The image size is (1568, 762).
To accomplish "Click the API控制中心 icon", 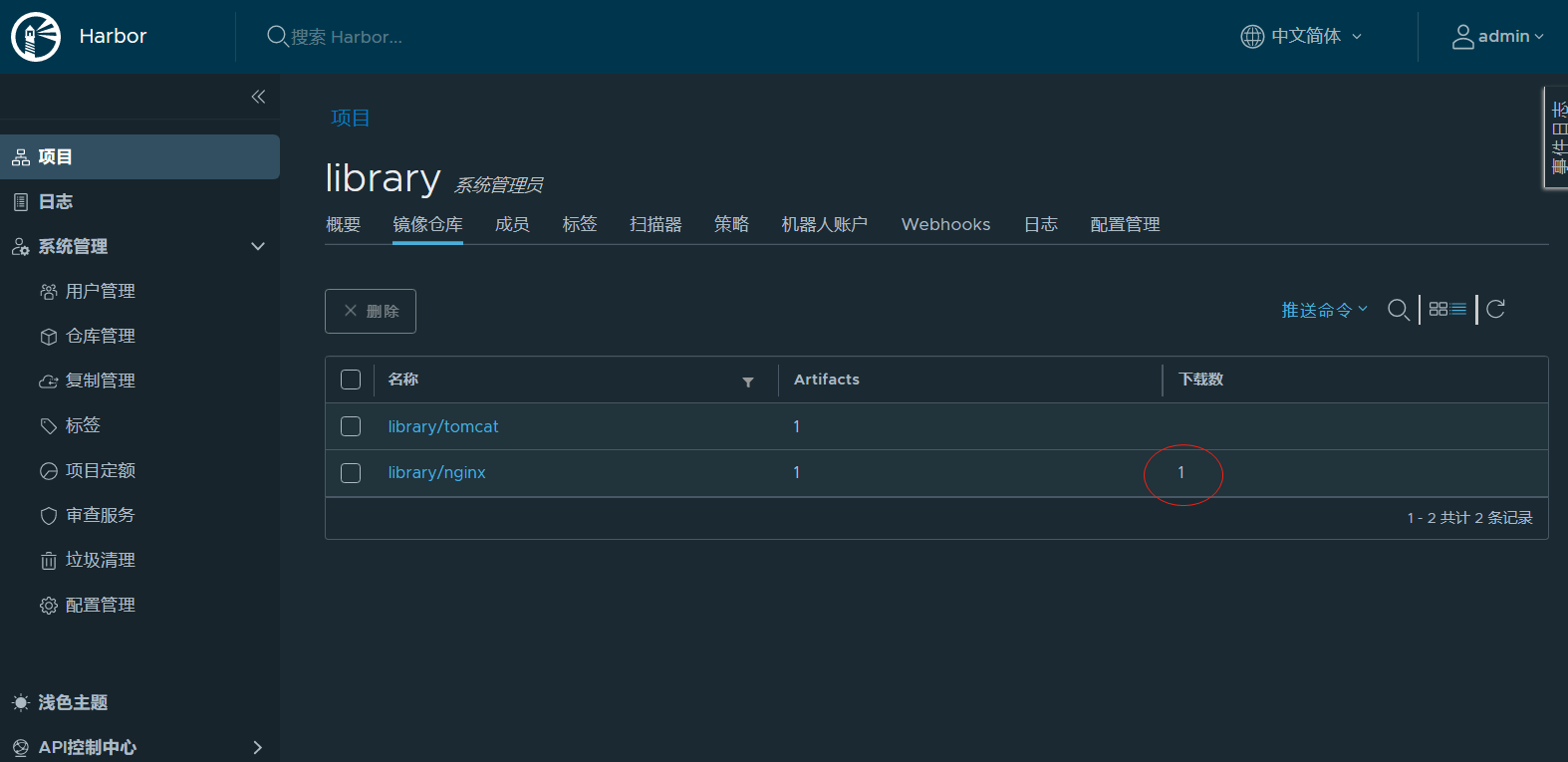I will (21, 748).
